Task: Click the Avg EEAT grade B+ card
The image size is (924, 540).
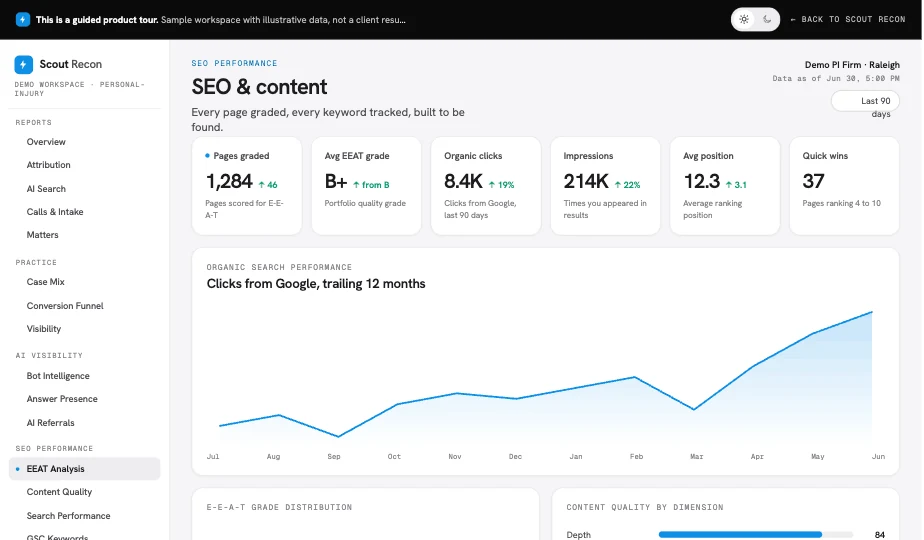Action: [367, 186]
